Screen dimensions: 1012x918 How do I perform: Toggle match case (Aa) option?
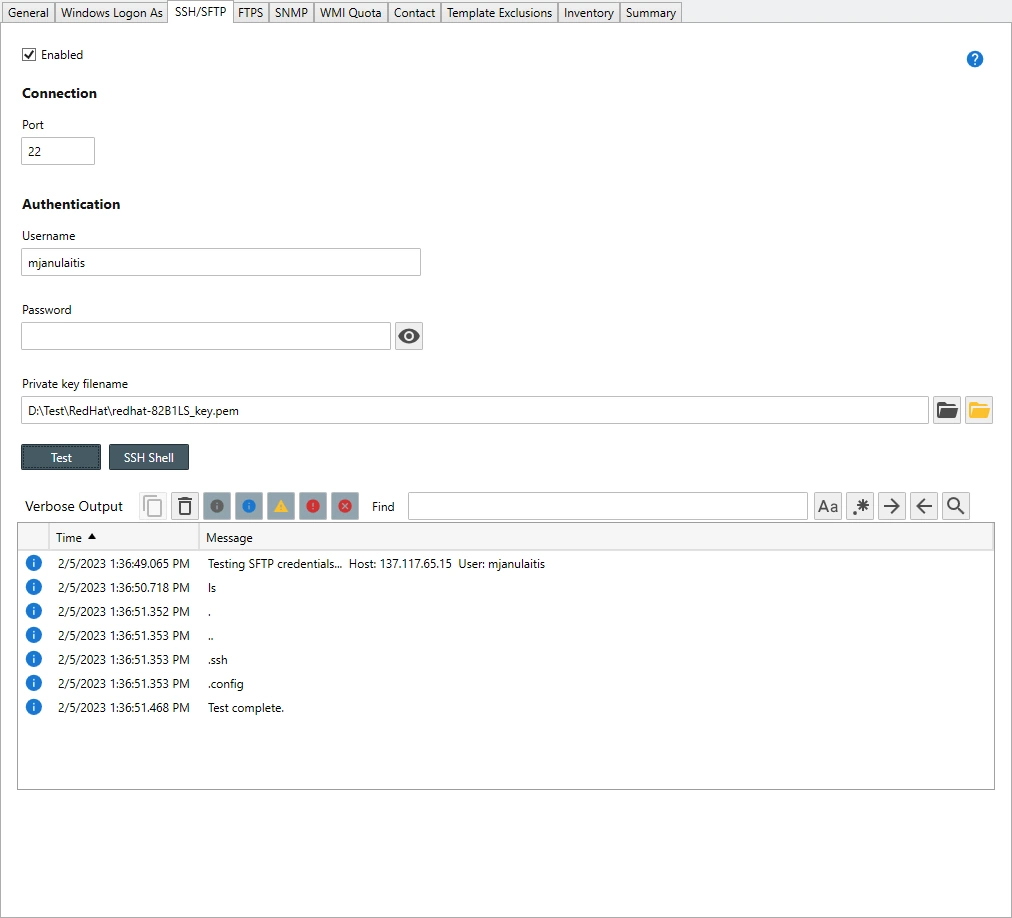(828, 507)
